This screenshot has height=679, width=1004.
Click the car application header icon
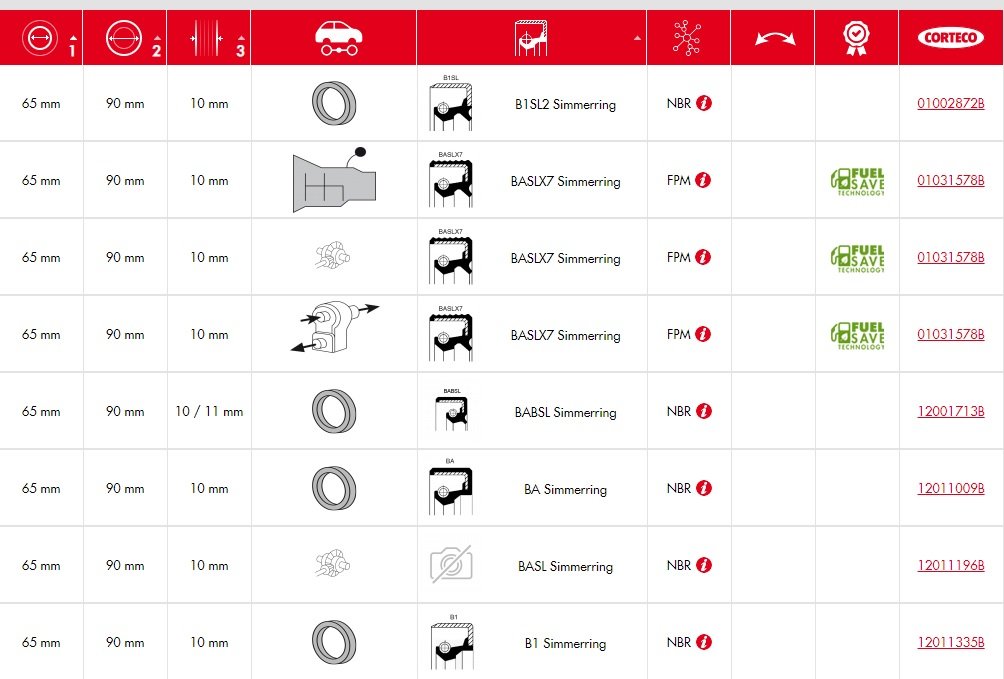[339, 38]
